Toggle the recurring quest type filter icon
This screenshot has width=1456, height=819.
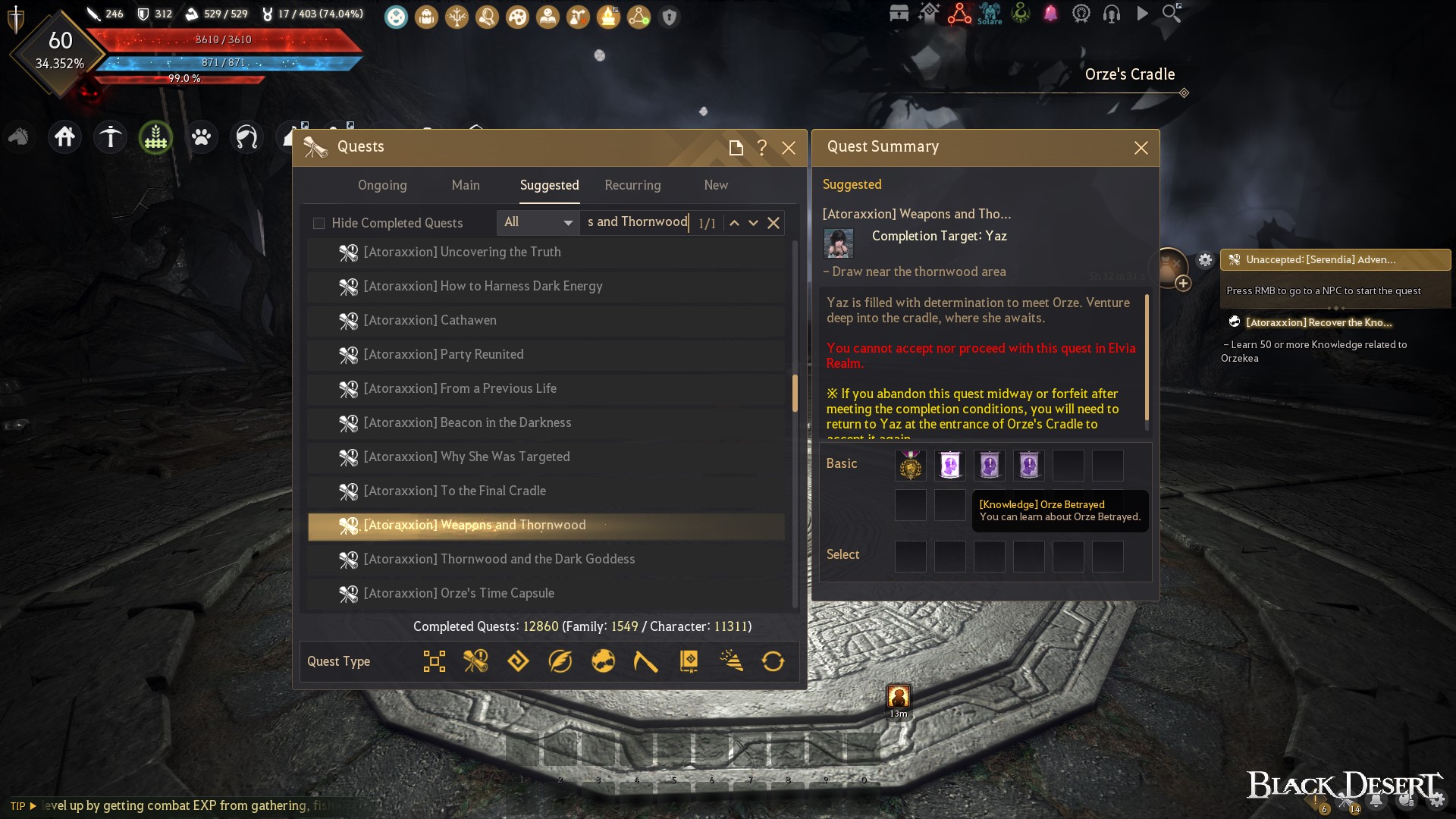tap(773, 661)
